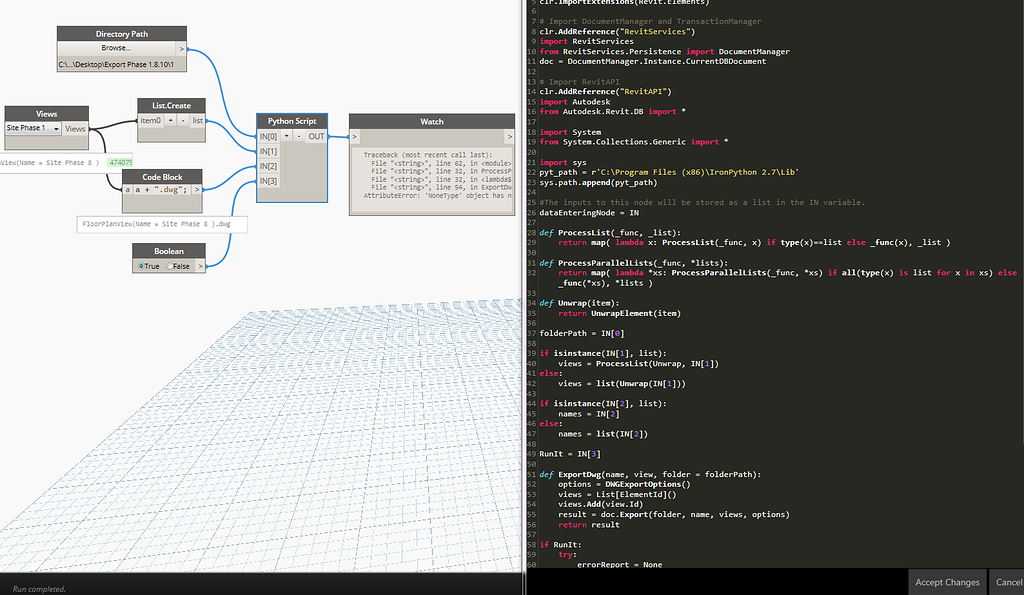Click the 474075 value preview under Views node
1024x595 pixels.
120,163
